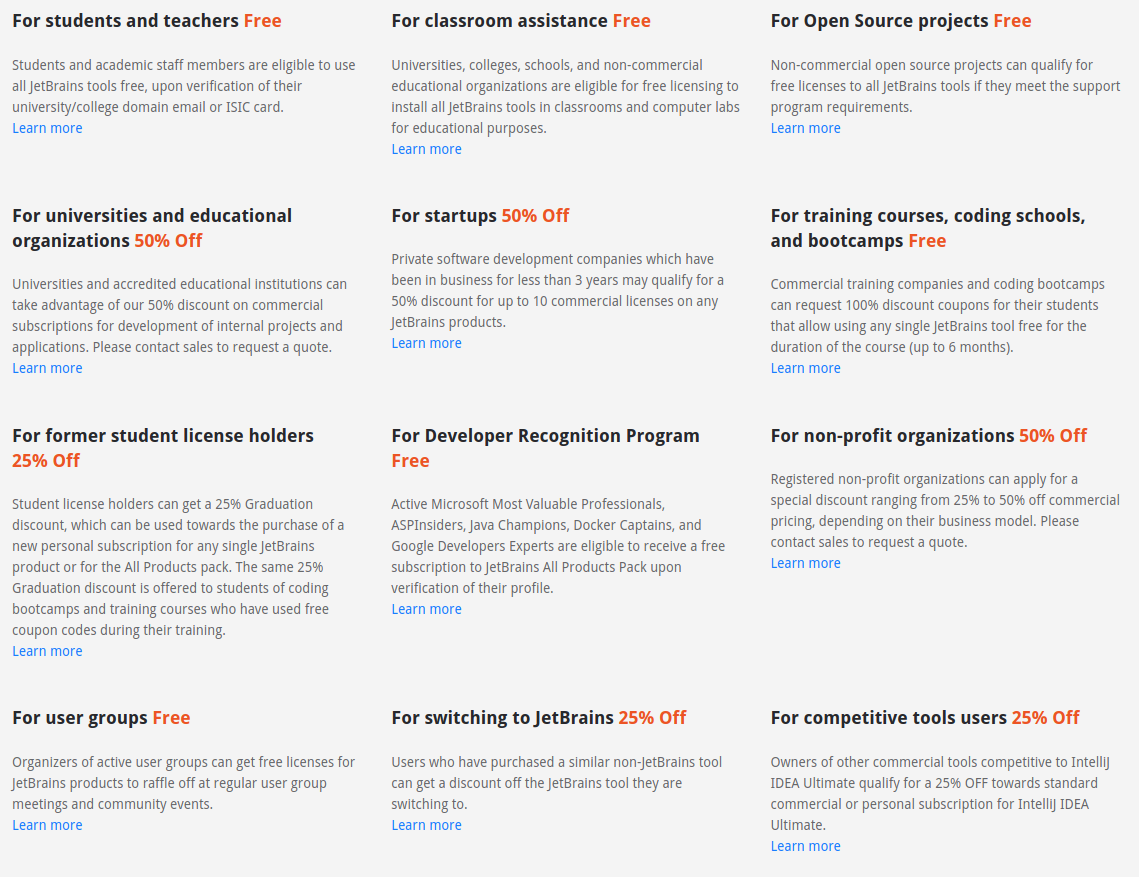Follow Learn more under user groups
Screen dimensions: 1139x877
pyautogui.click(x=47, y=825)
